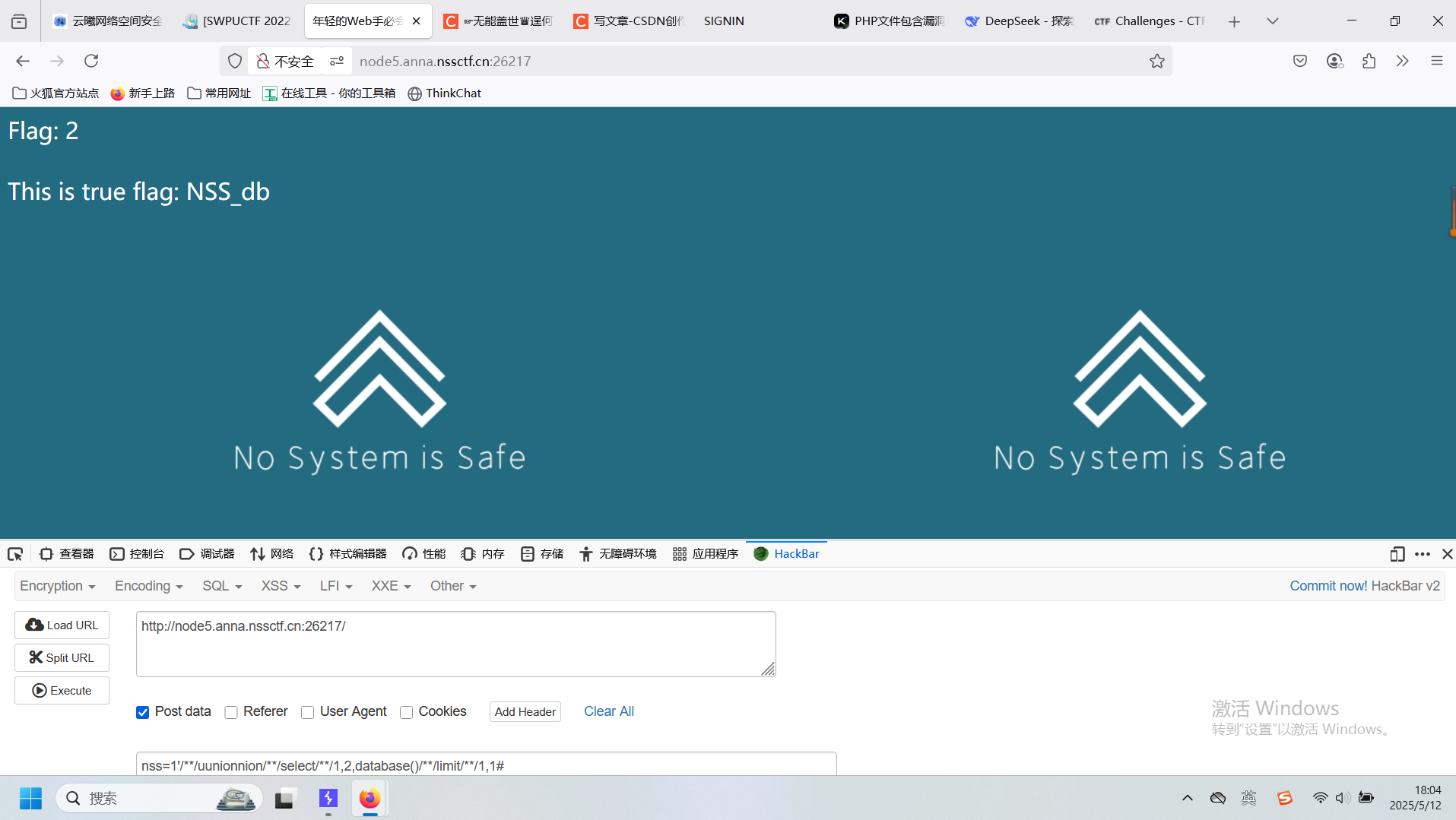Image resolution: width=1456 pixels, height=820 pixels.
Task: Close the developer tools panel
Action: point(1447,554)
